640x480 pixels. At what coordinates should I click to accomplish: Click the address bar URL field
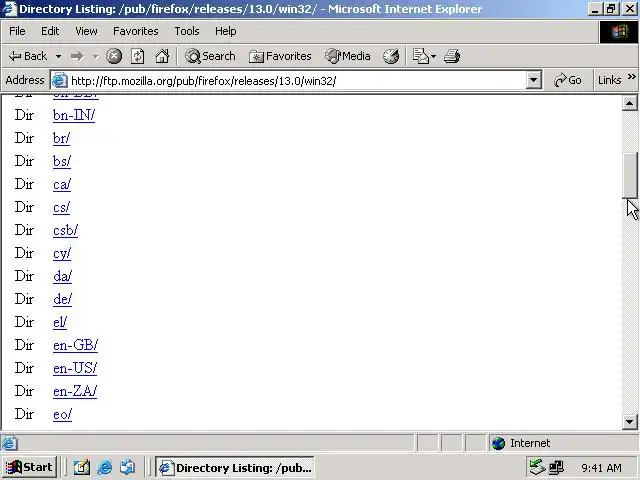click(x=297, y=80)
